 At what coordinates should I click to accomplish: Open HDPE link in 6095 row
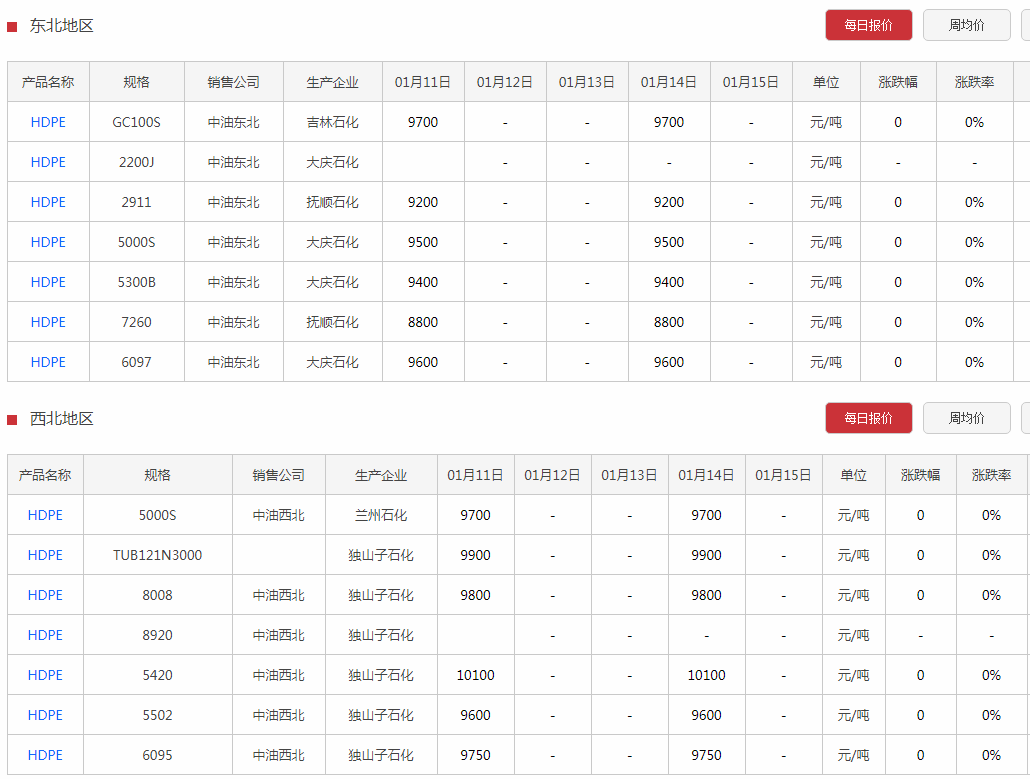pyautogui.click(x=45, y=755)
